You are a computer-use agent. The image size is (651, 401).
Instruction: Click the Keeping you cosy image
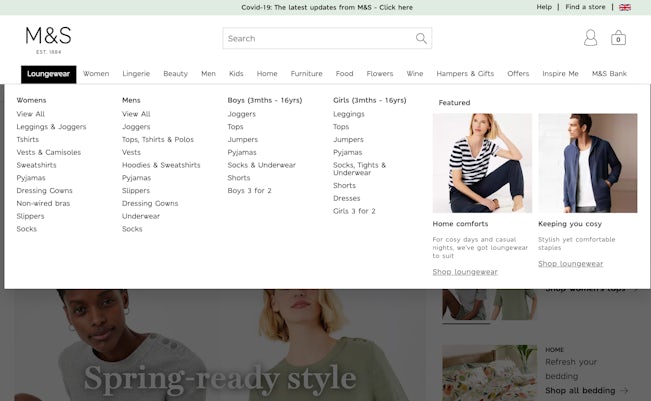click(587, 162)
